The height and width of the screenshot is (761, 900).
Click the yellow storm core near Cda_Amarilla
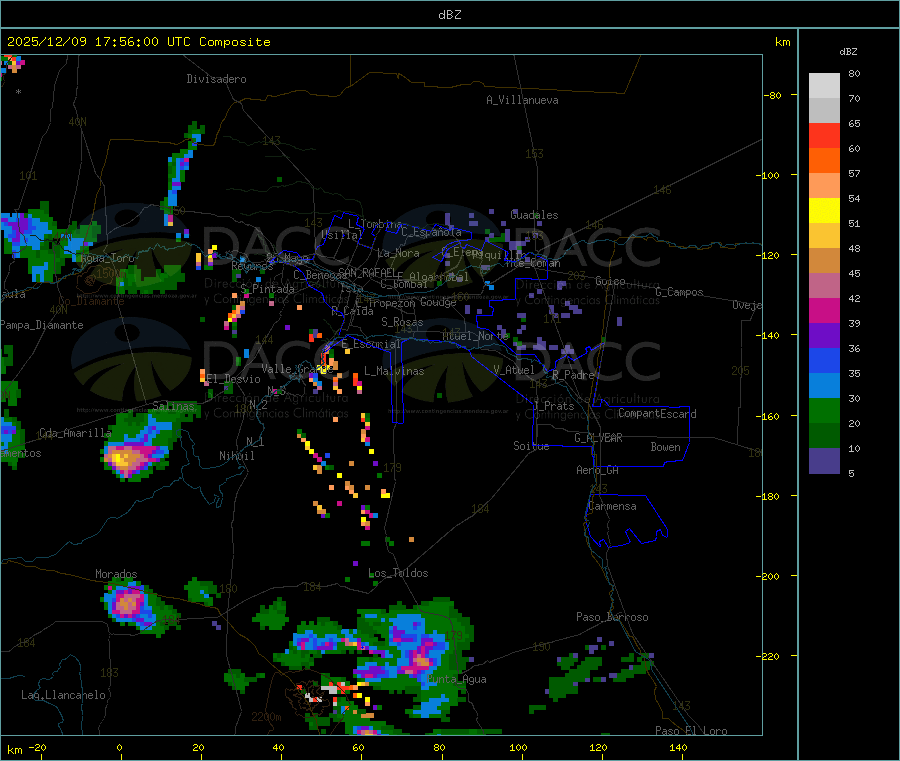tap(124, 459)
